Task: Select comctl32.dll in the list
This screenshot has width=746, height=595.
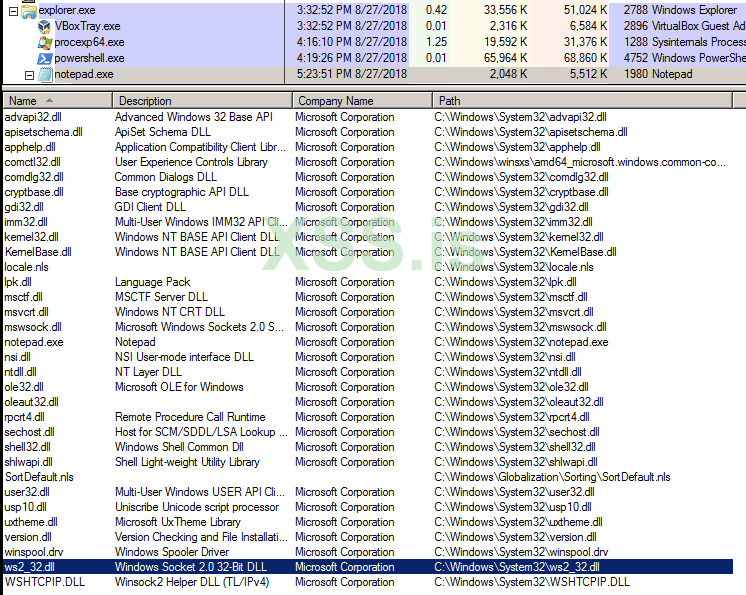Action: 368,162
